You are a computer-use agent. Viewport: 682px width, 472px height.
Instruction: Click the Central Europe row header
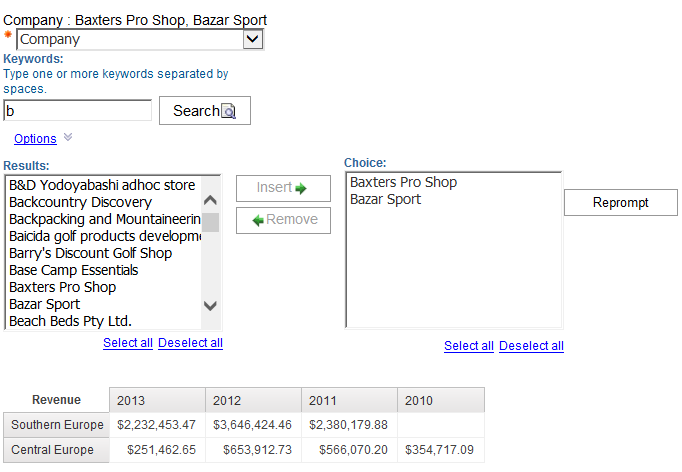click(x=57, y=450)
